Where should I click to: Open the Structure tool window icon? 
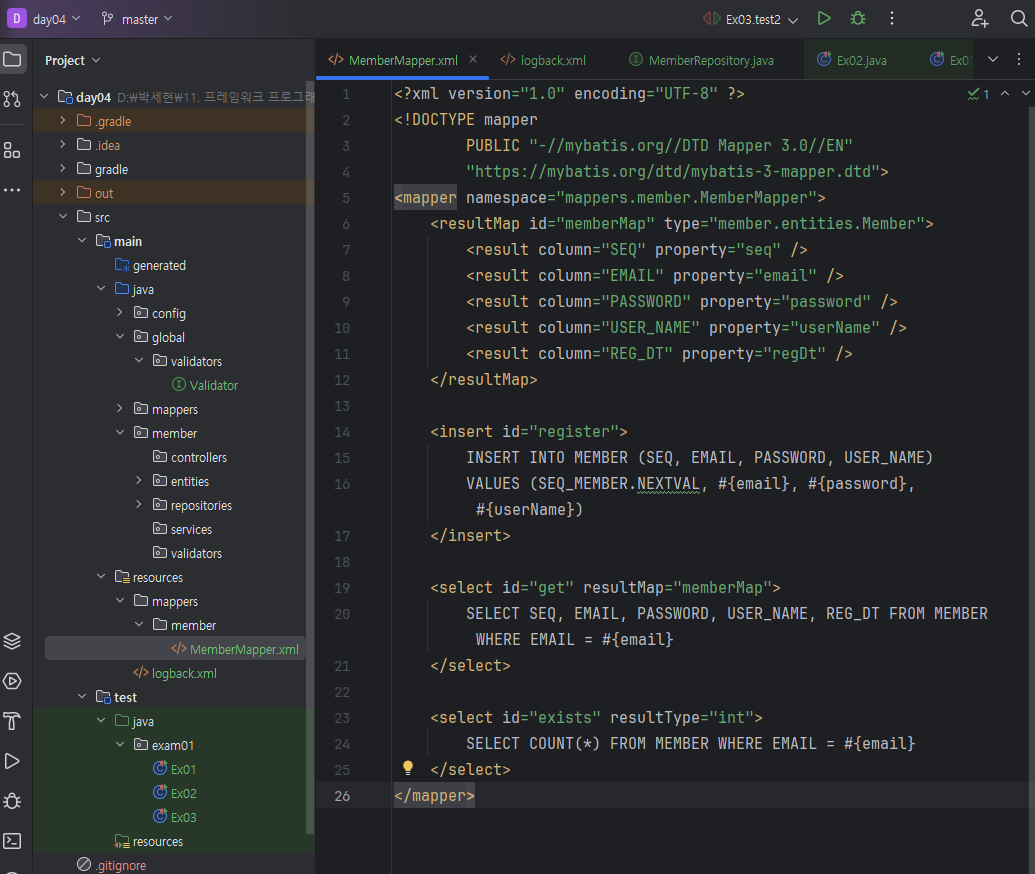pos(12,150)
